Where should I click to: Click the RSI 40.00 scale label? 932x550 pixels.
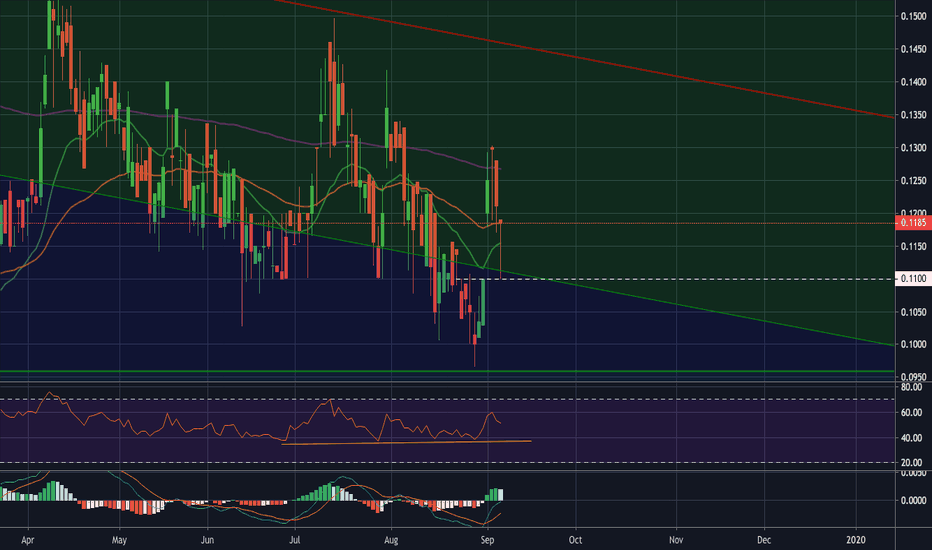pos(912,438)
